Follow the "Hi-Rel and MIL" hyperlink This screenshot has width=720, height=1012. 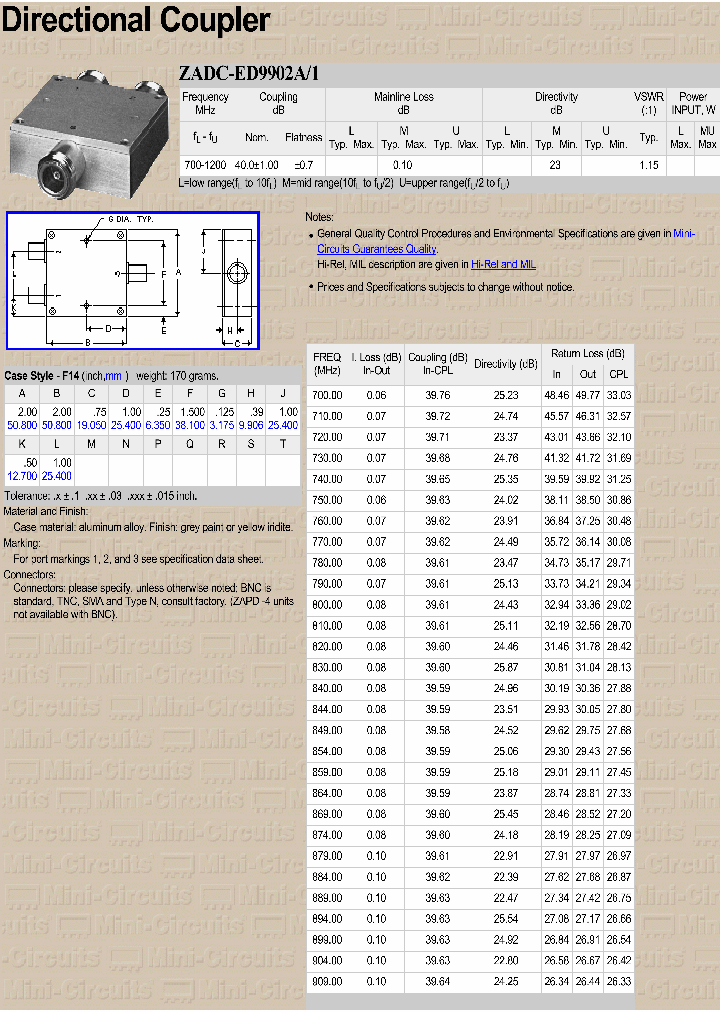(x=503, y=264)
